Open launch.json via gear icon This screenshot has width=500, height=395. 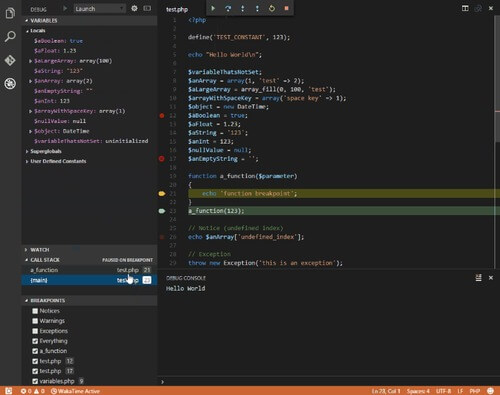(x=134, y=8)
